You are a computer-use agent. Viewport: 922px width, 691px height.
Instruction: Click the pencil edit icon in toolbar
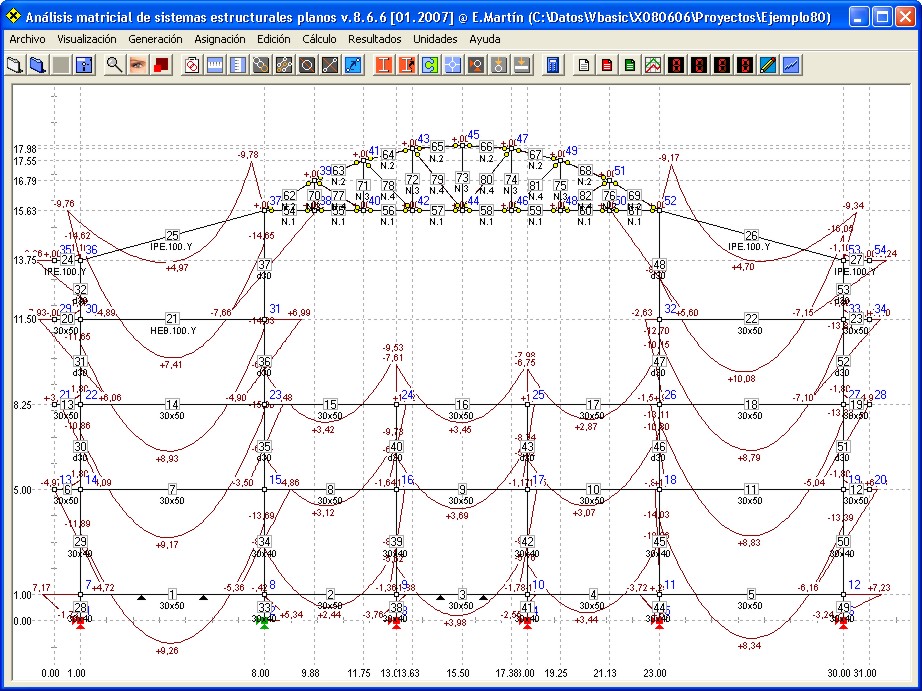tap(768, 66)
